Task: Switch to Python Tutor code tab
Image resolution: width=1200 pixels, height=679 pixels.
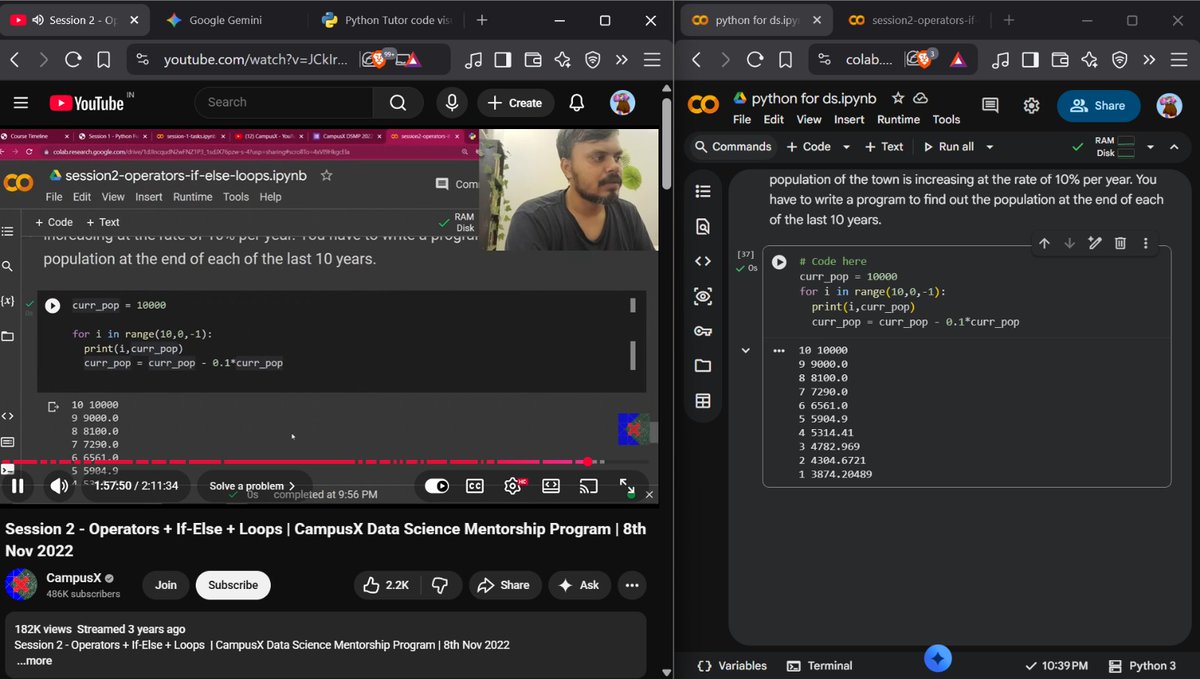Action: [x=388, y=20]
